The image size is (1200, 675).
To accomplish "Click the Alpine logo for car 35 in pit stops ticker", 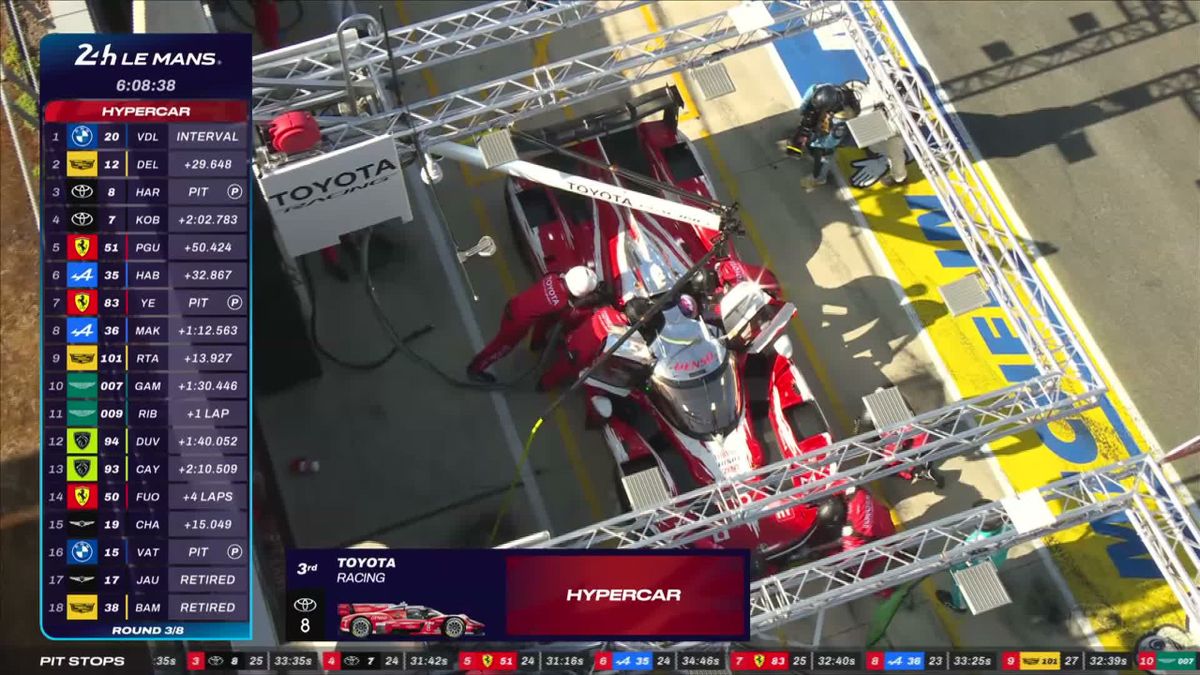I will pyautogui.click(x=623, y=661).
